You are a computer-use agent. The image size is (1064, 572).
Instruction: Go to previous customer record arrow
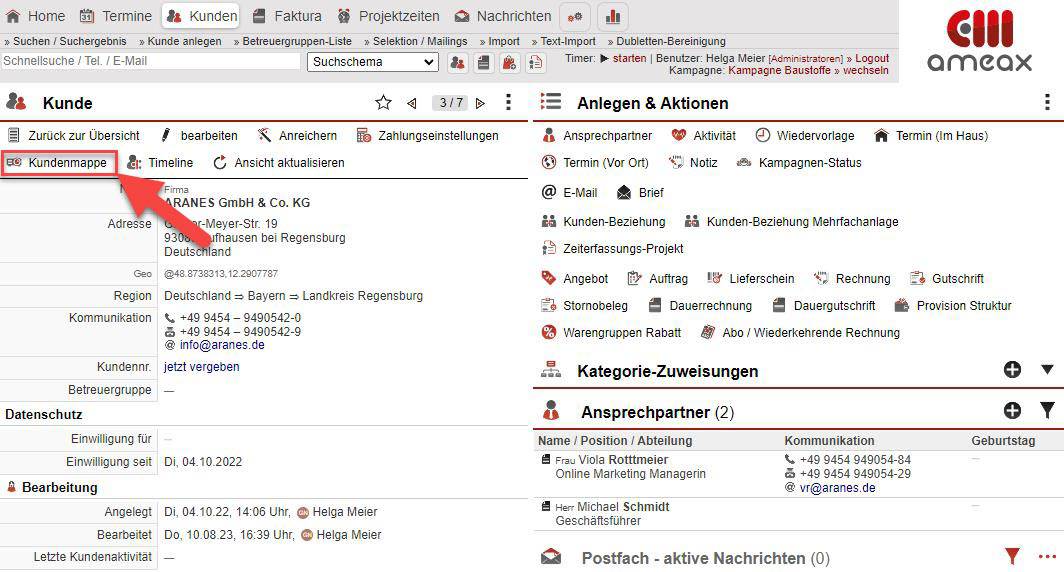[x=411, y=103]
